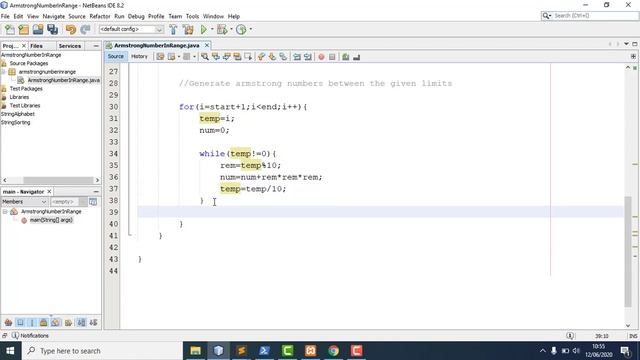
Task: Click Find Next Occurrence icon
Action: (x=227, y=57)
